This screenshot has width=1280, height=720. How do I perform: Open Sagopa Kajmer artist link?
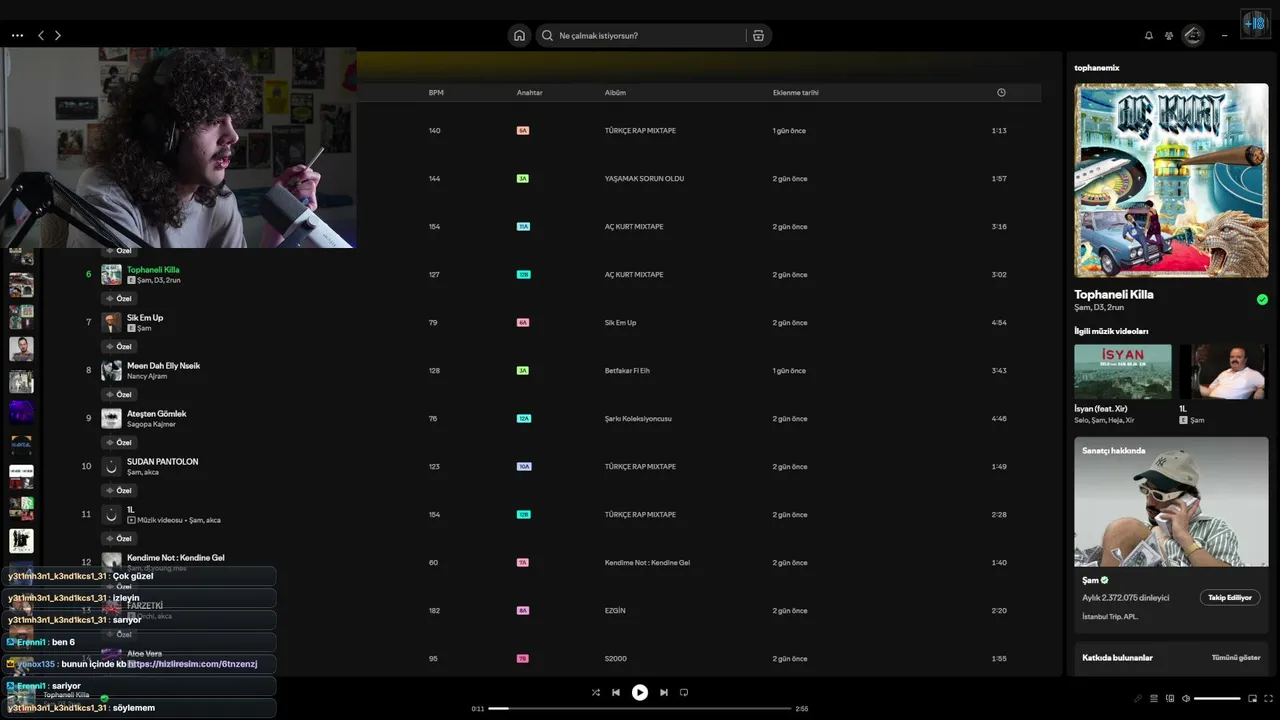(x=151, y=424)
